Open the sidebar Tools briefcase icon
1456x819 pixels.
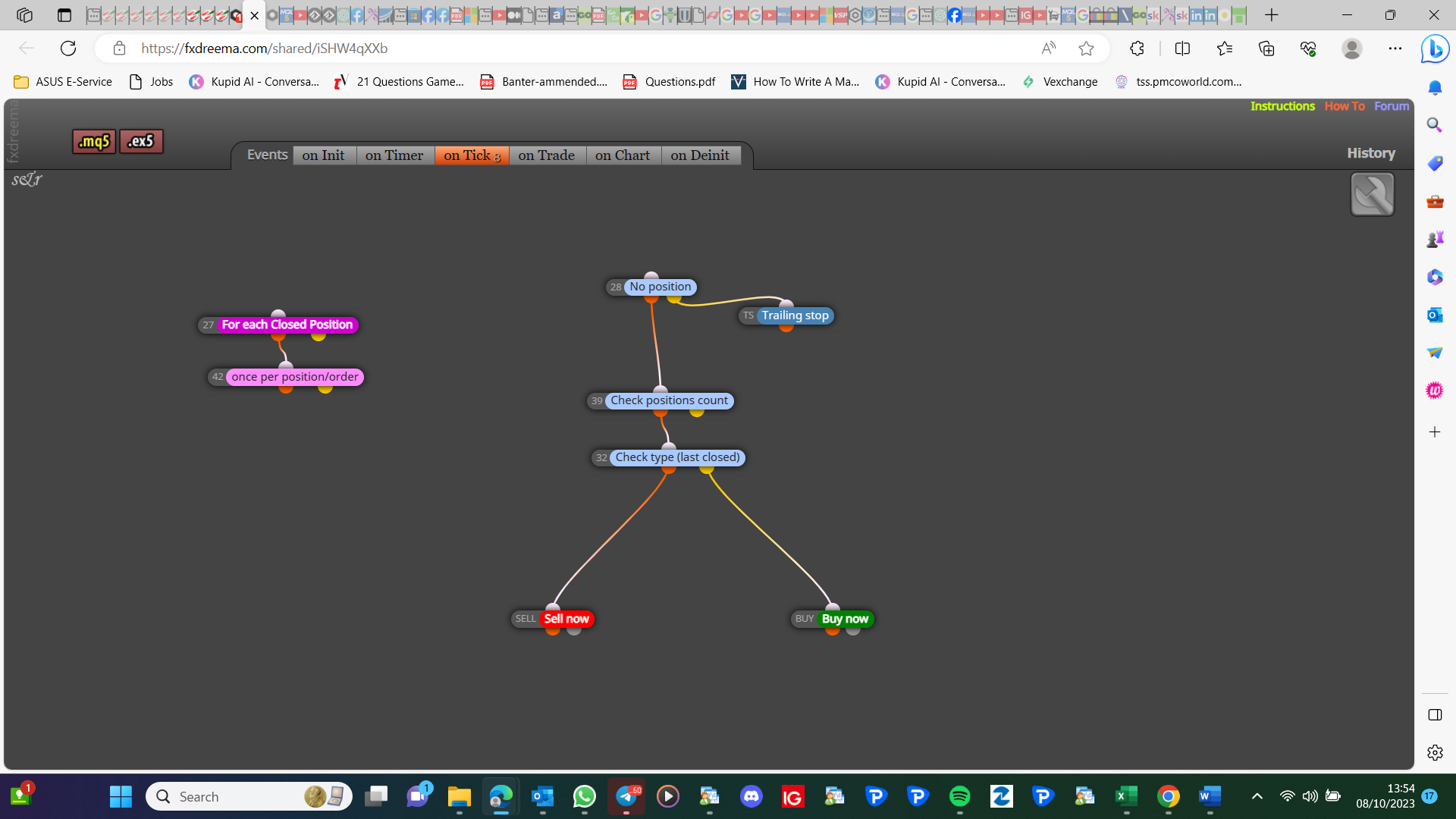pyautogui.click(x=1435, y=201)
